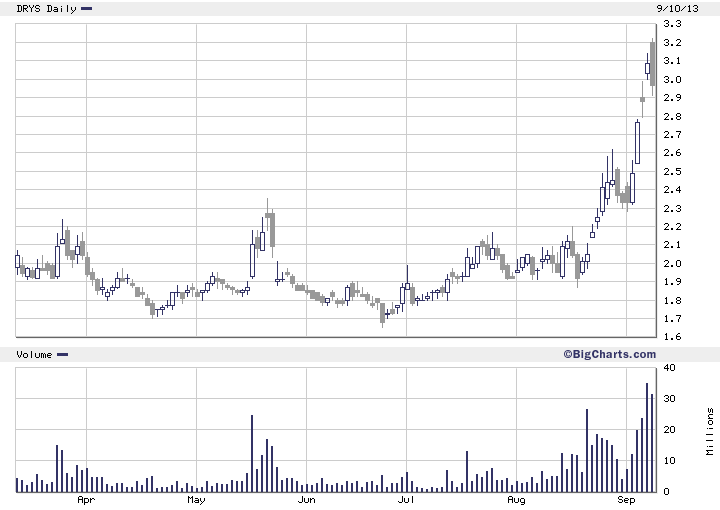
Task: Click the 2.0 price axis label
Action: 672,263
